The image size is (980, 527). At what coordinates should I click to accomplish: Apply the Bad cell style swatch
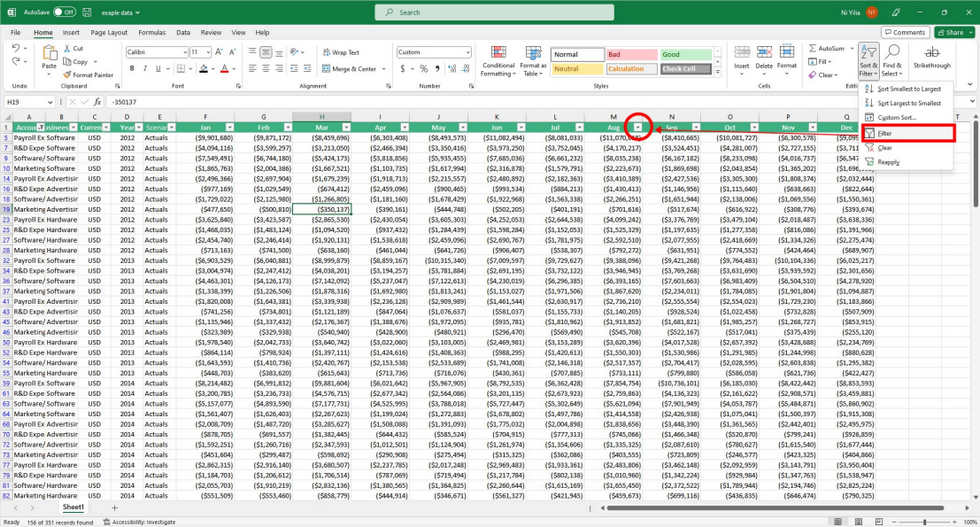pyautogui.click(x=631, y=54)
